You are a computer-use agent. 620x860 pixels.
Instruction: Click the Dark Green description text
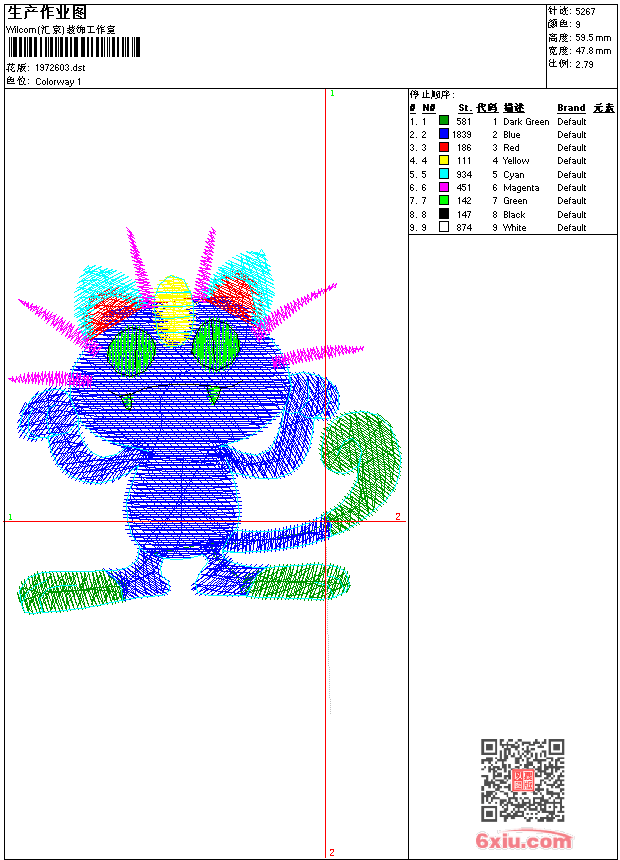[526, 122]
